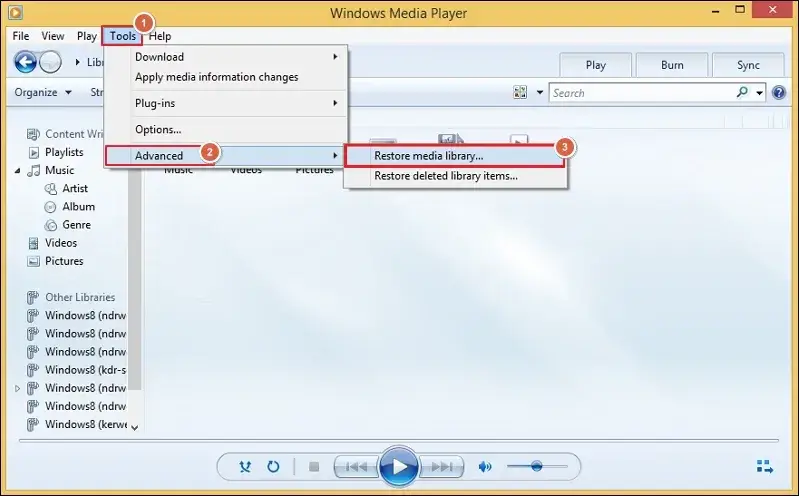Mute the volume speaker icon
This screenshot has height=496, width=799.
point(485,466)
